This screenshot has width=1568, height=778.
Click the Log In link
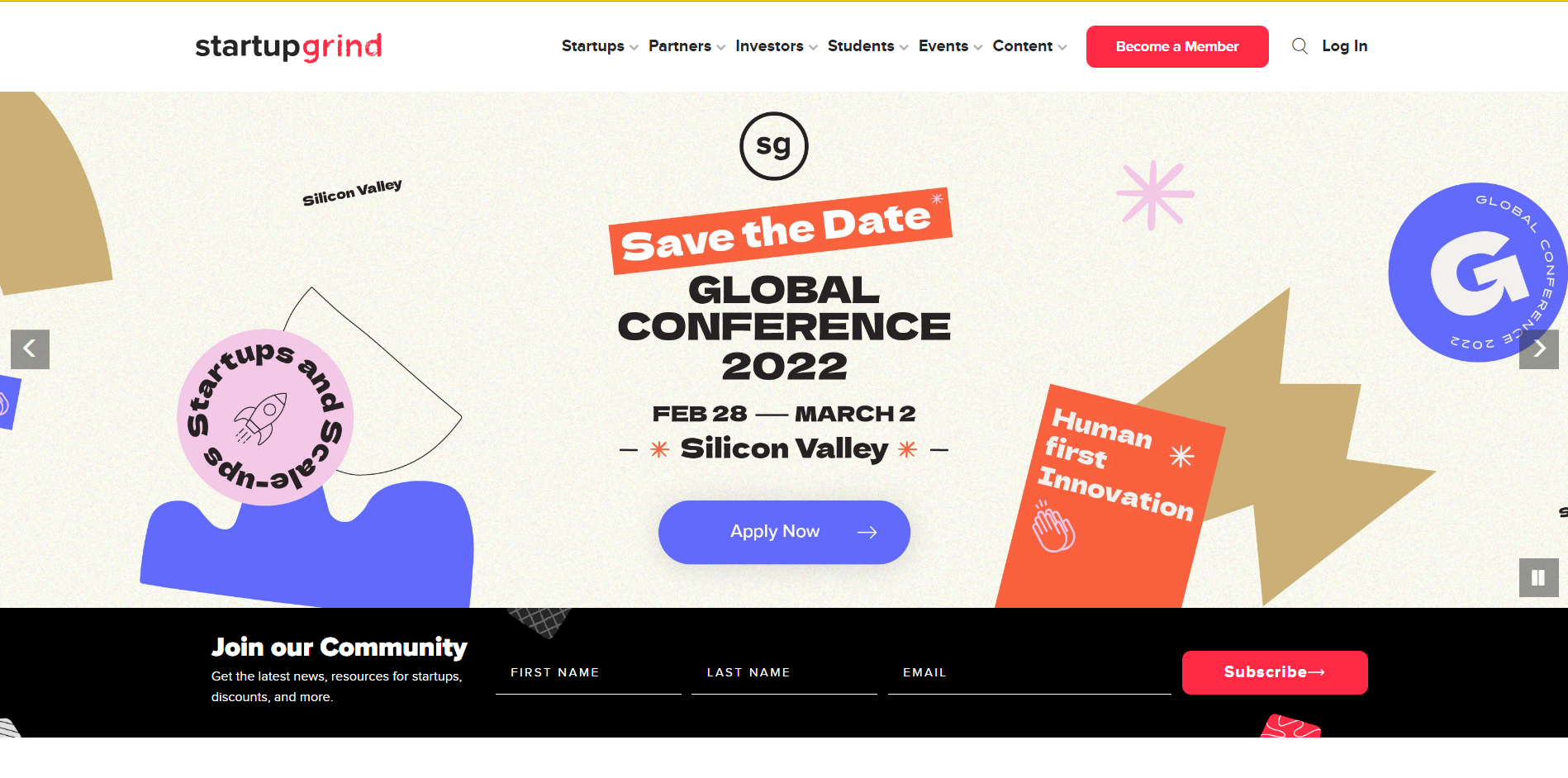[x=1344, y=46]
